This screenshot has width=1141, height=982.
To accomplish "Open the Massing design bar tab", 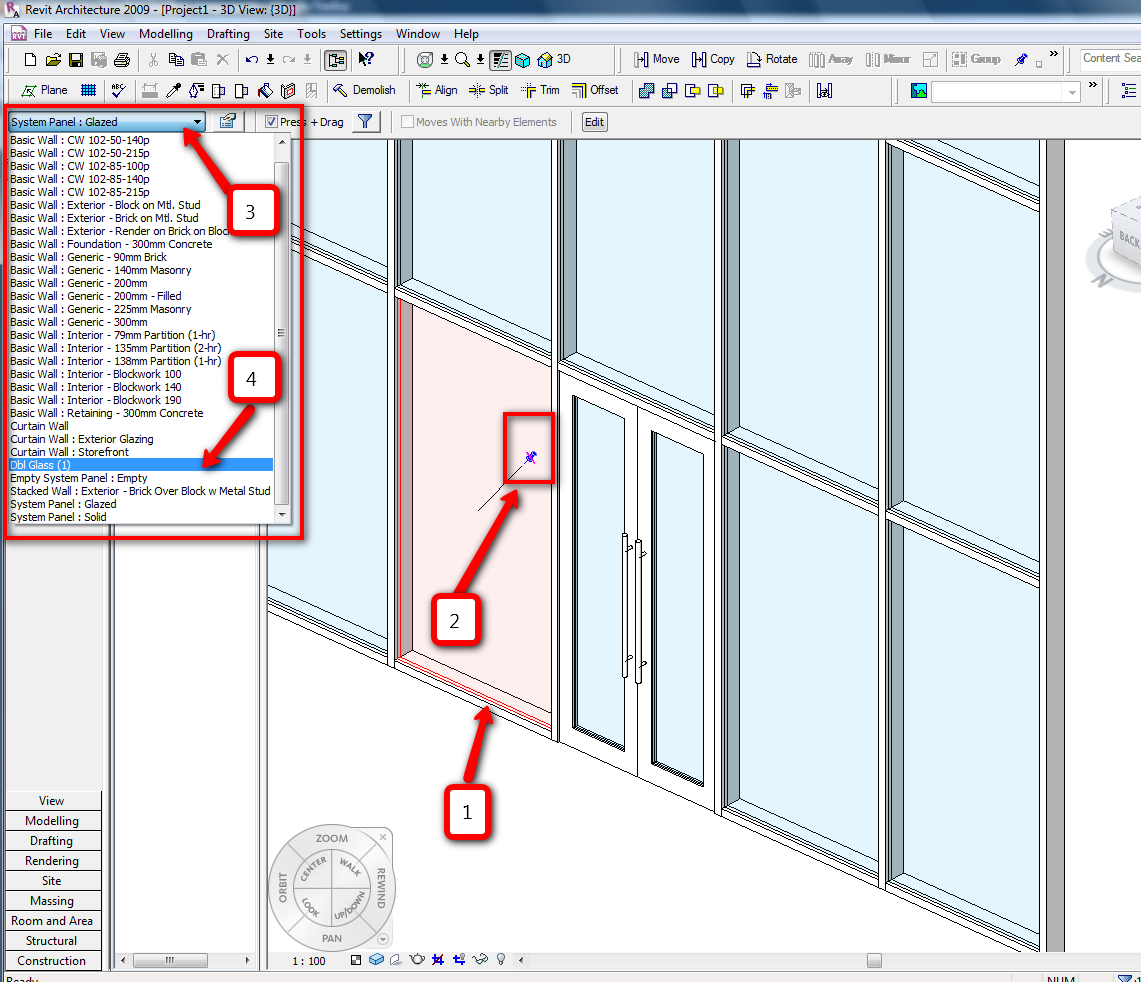I will click(52, 900).
